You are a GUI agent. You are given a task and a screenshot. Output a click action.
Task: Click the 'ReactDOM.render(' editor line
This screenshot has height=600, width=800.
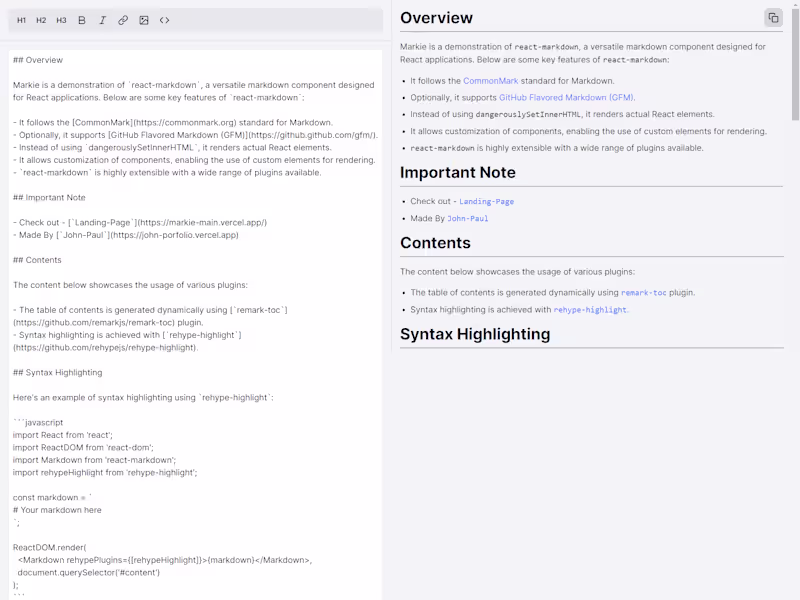coord(49,547)
